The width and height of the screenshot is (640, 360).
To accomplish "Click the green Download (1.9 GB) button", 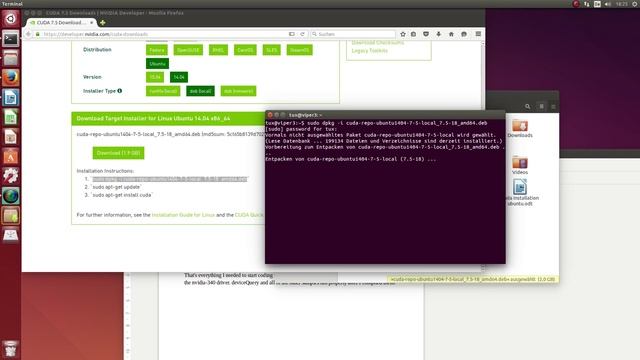I will (x=118, y=153).
